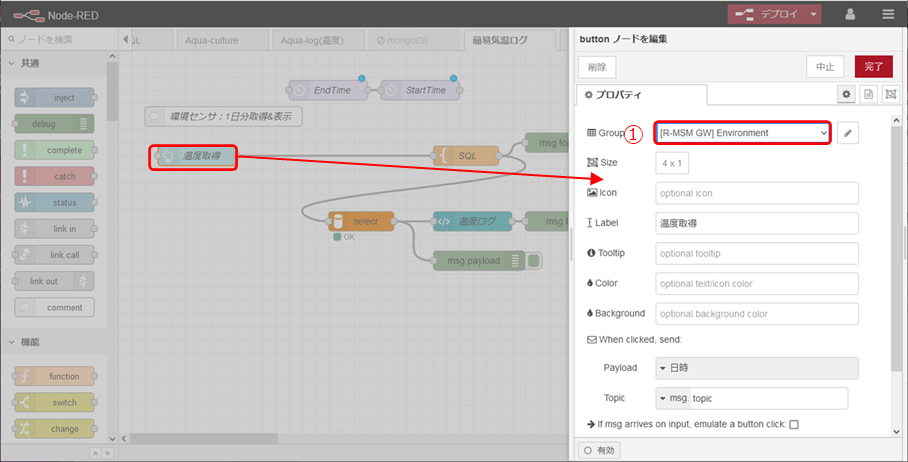Screen dimensions: 908x462
Task: Open the node settings gear icon
Action: 846,94
